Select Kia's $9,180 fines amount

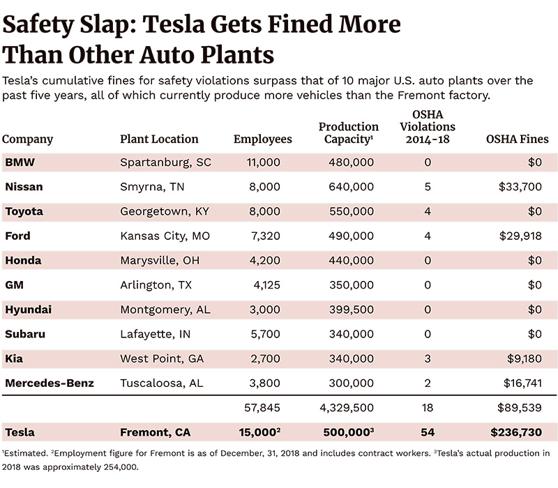click(x=525, y=359)
